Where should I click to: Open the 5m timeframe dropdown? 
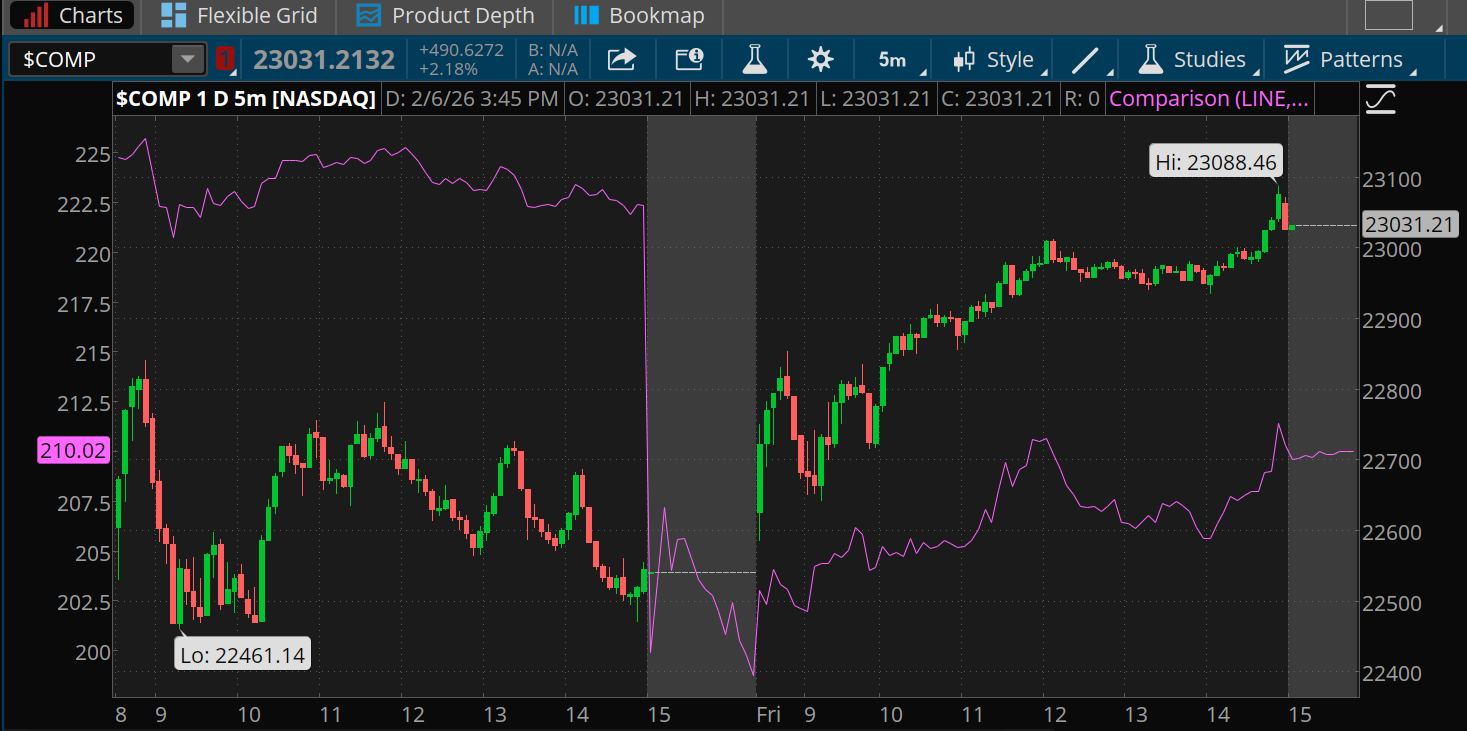[x=891, y=59]
